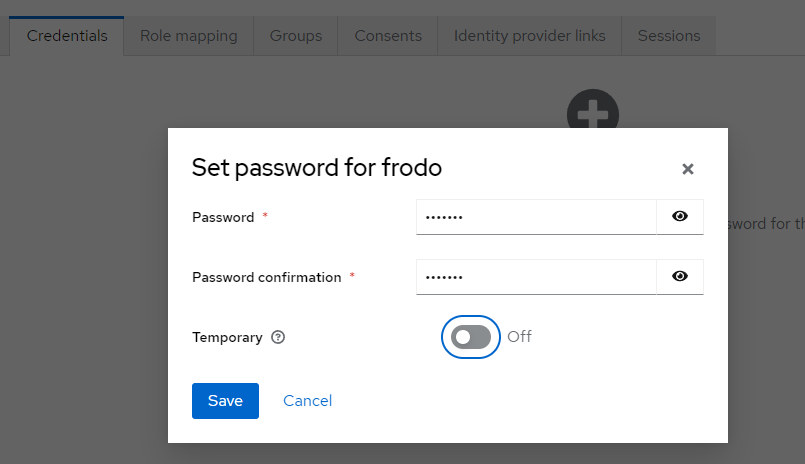Image resolution: width=805 pixels, height=464 pixels.
Task: Show password using the eye icon
Action: [x=680, y=217]
